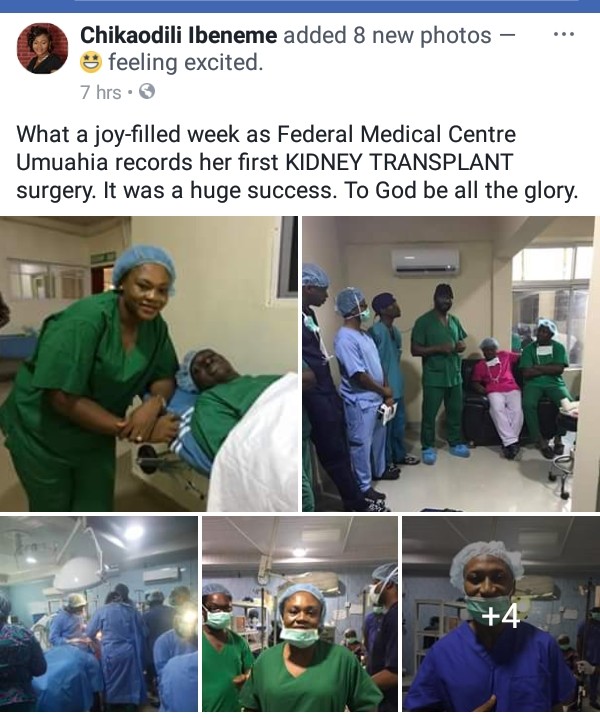600x718 pixels.
Task: Tap the seated person in pink scrubs
Action: coord(498,396)
